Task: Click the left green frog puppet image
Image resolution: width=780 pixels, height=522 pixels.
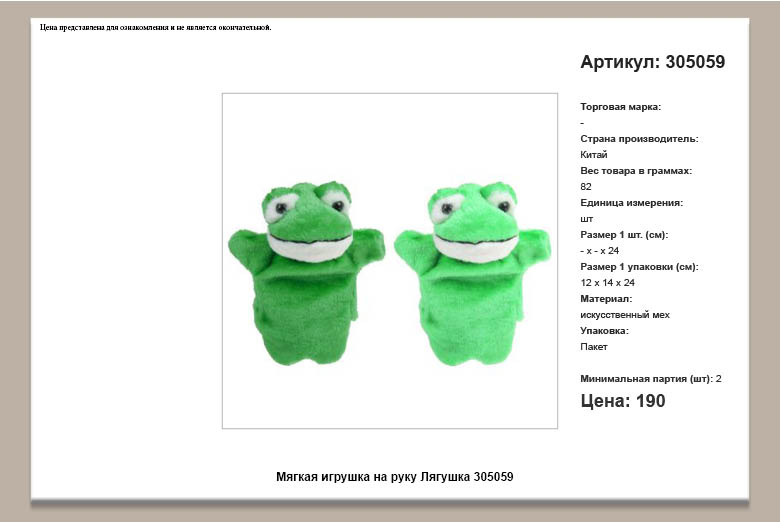Action: (306, 272)
